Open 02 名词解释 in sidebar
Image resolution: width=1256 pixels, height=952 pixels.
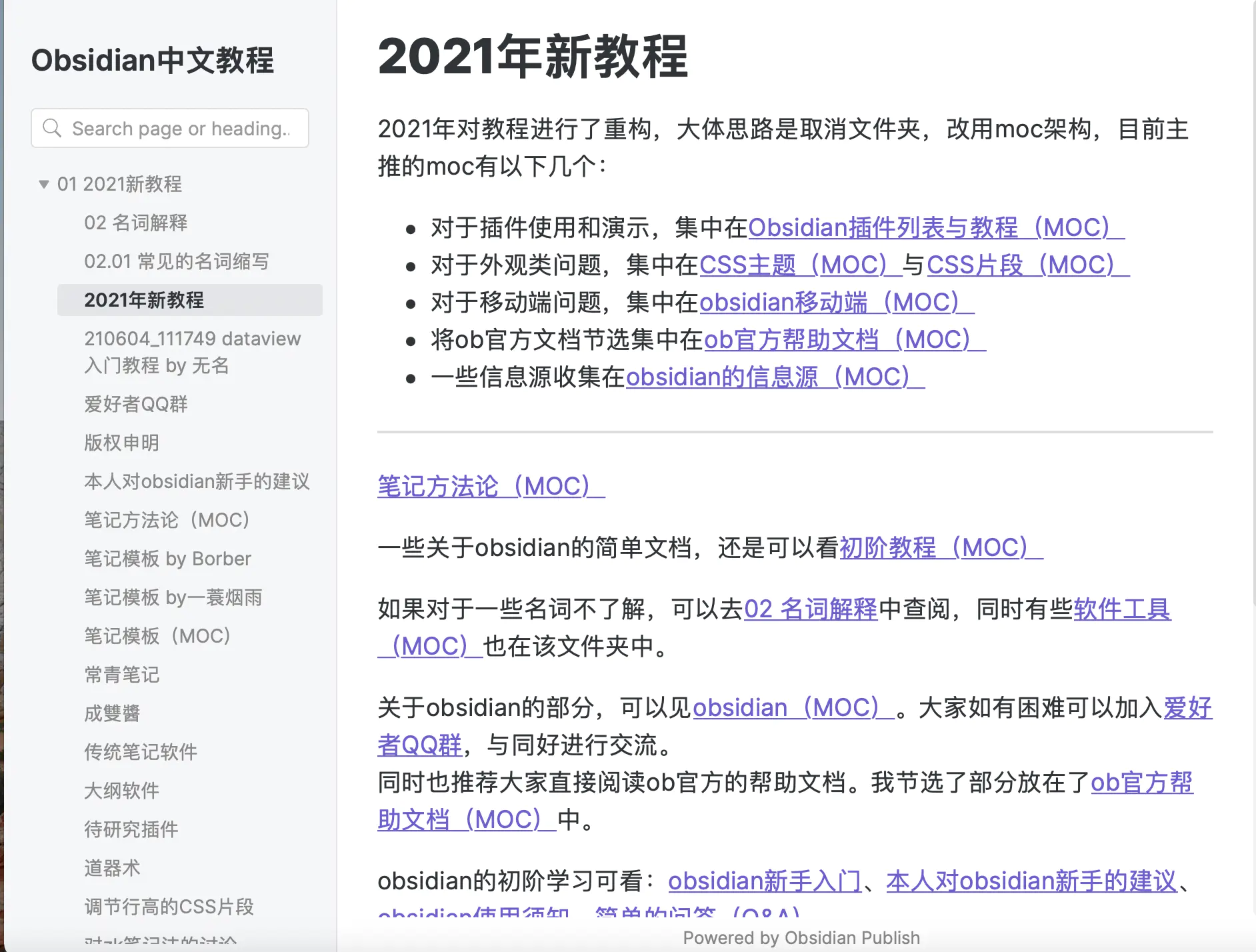pyautogui.click(x=135, y=223)
